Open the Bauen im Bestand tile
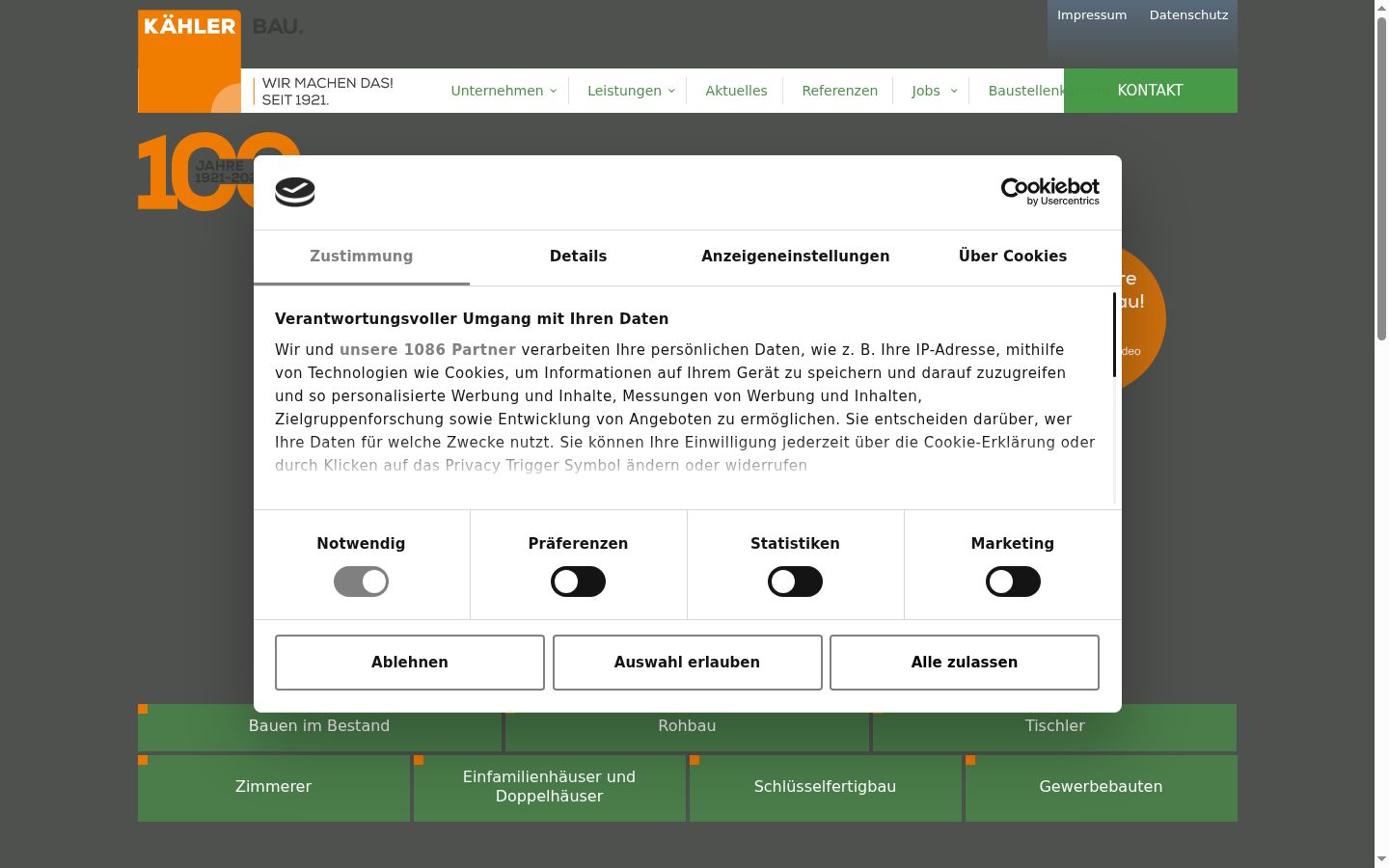Image resolution: width=1389 pixels, height=868 pixels. 319,727
